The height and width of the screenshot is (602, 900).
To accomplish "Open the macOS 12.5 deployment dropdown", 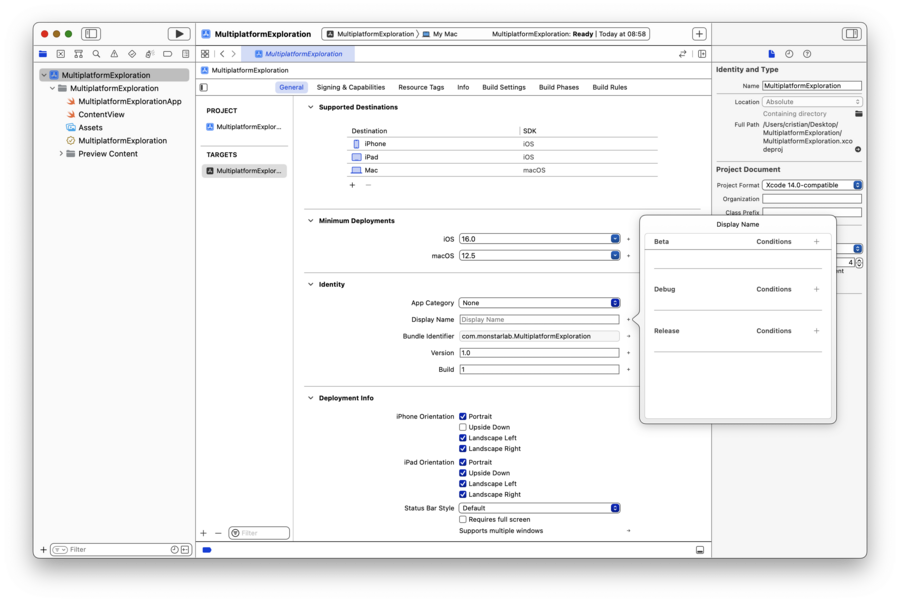I will (615, 255).
